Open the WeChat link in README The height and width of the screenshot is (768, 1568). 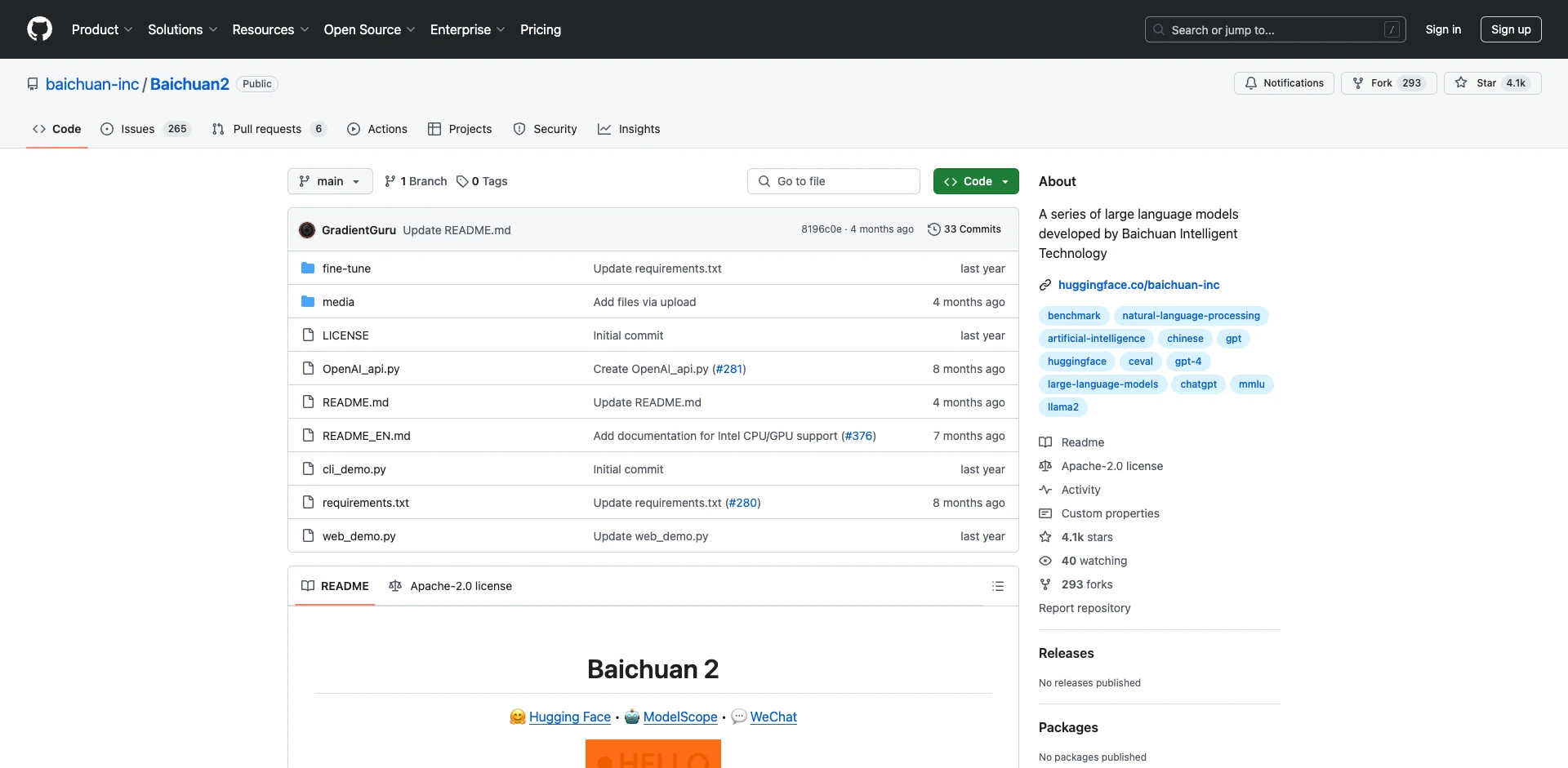pyautogui.click(x=773, y=717)
